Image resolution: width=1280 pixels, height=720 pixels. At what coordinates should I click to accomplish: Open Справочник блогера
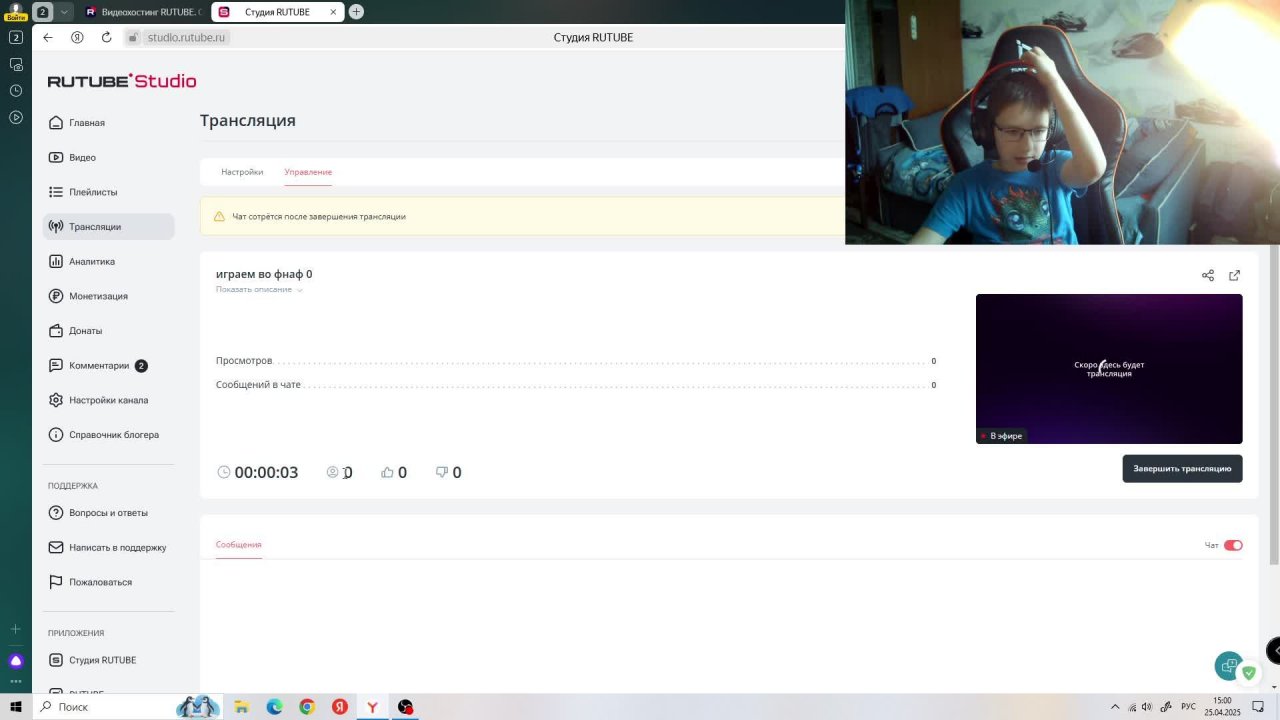[x=108, y=435]
